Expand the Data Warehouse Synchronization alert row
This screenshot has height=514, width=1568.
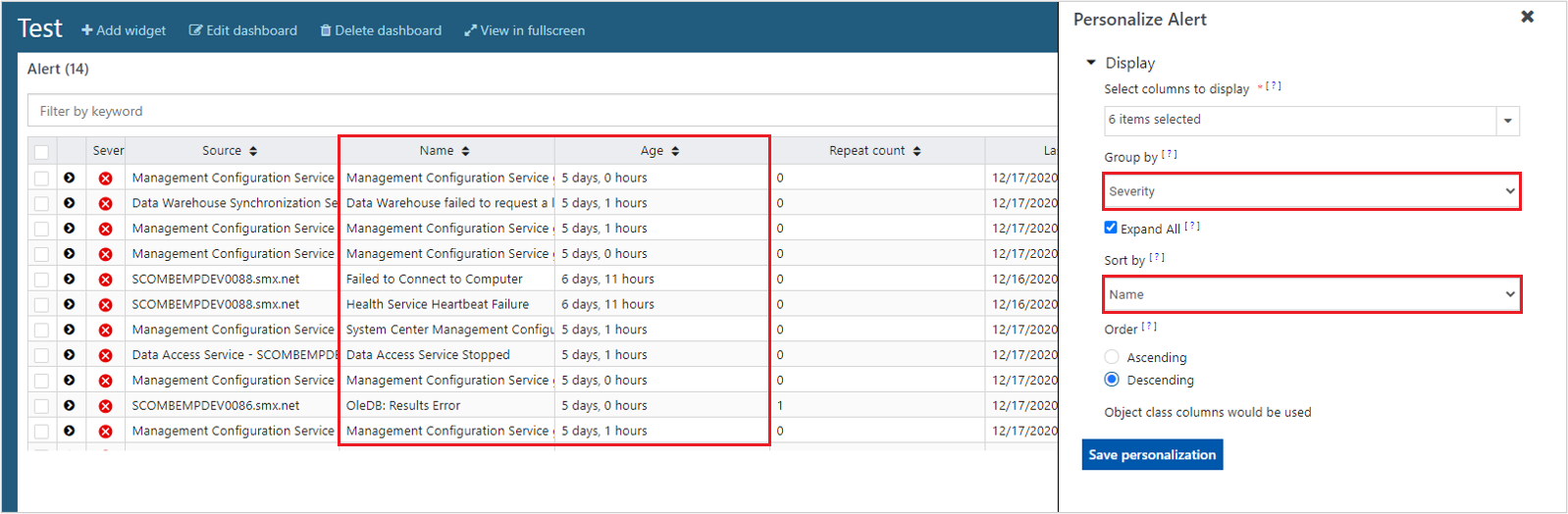[70, 203]
